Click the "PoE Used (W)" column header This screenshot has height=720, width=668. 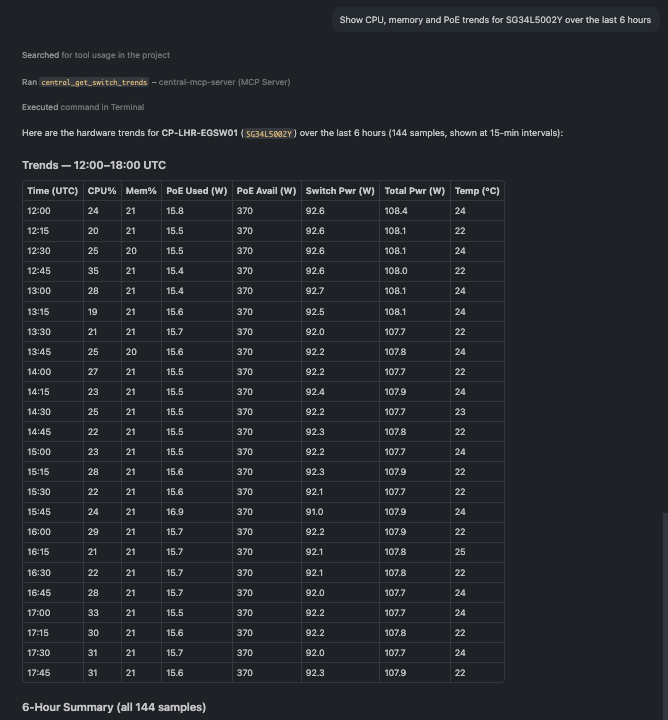click(196, 191)
